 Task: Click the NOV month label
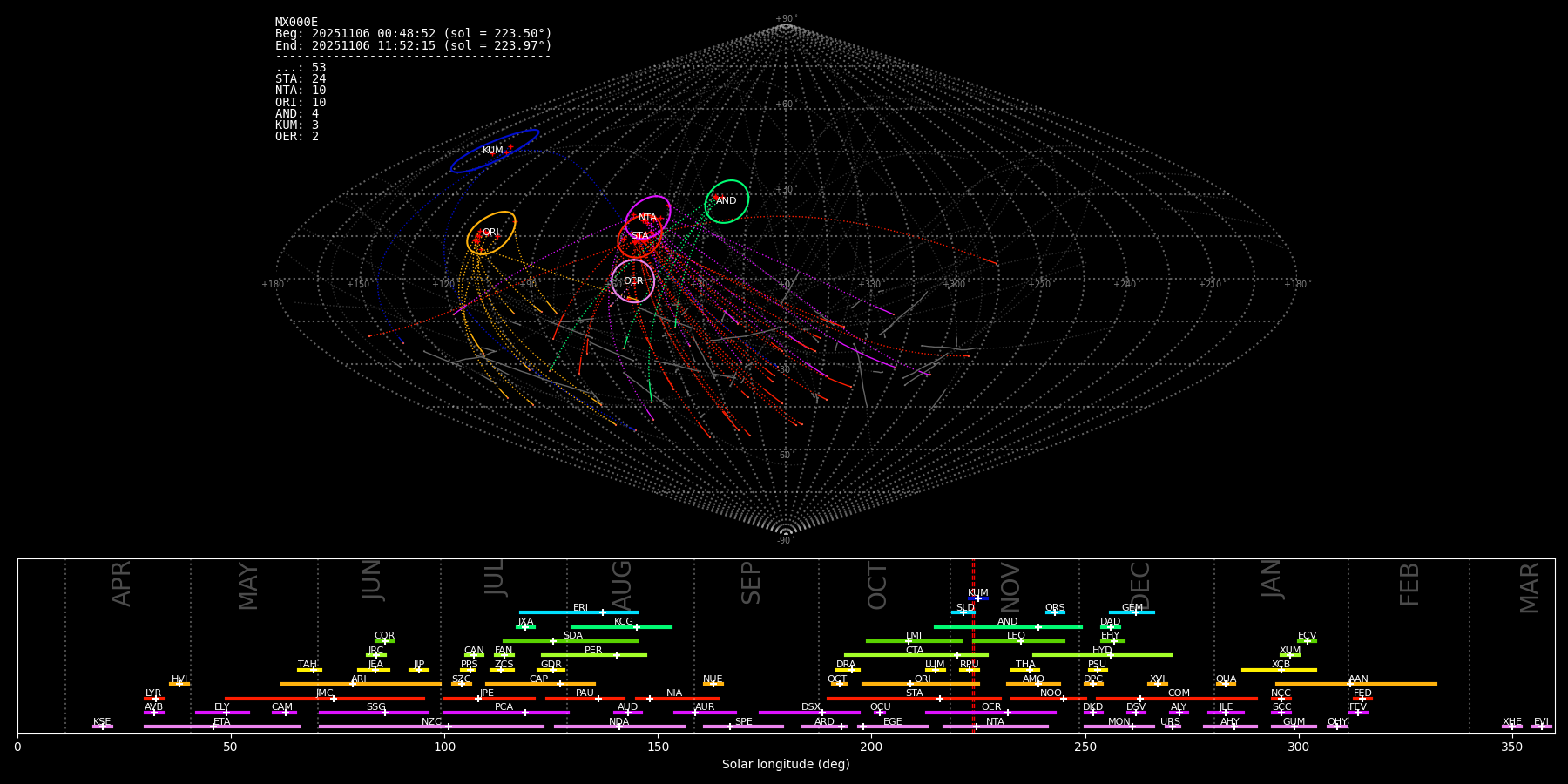[1010, 587]
